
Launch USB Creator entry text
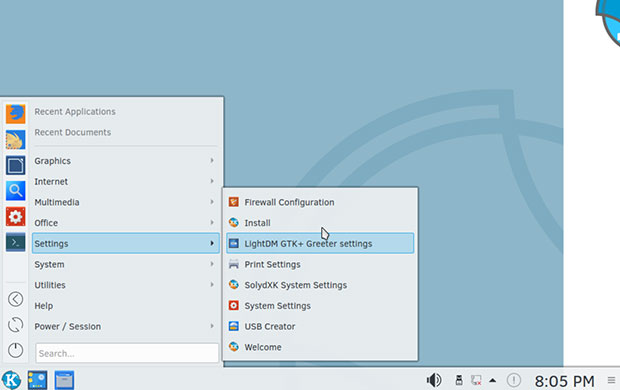[x=270, y=326]
